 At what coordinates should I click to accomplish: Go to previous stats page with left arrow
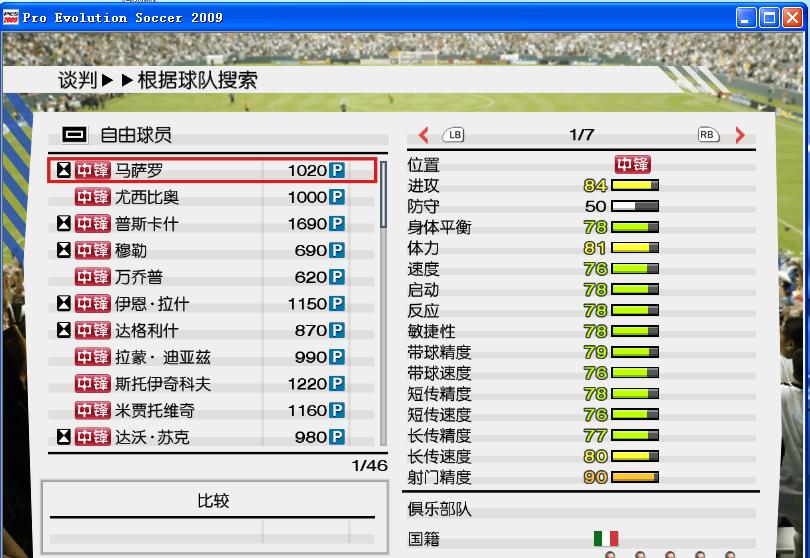click(424, 135)
